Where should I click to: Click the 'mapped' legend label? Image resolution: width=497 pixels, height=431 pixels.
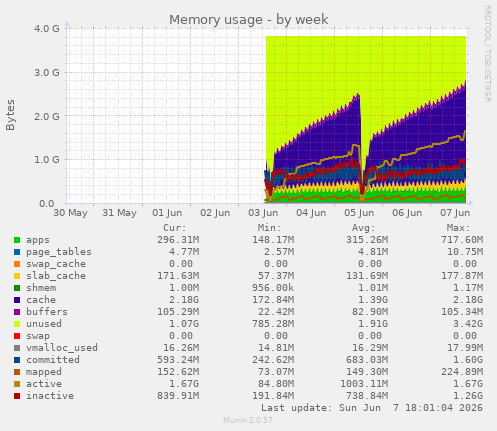(x=44, y=372)
